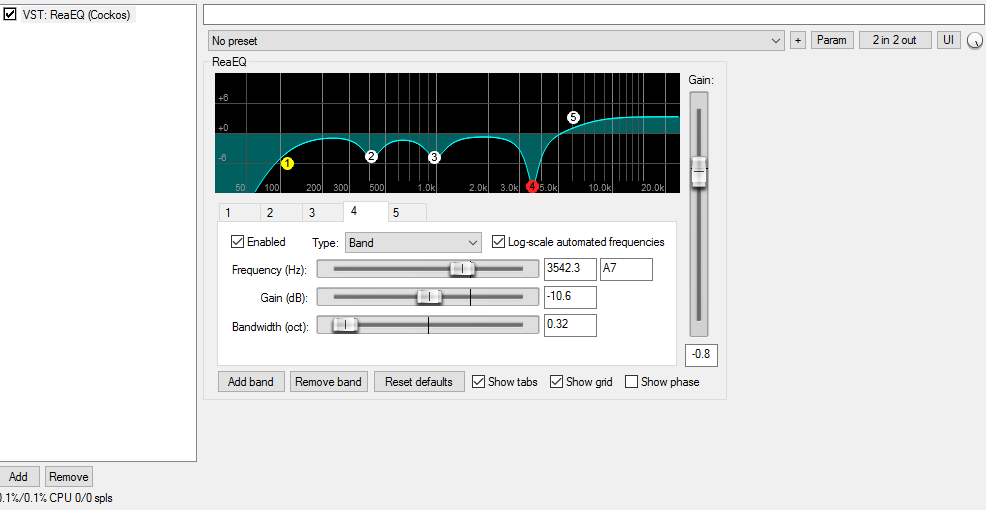Select band point 1 on EQ graph
The width and height of the screenshot is (986, 510).
[x=287, y=164]
